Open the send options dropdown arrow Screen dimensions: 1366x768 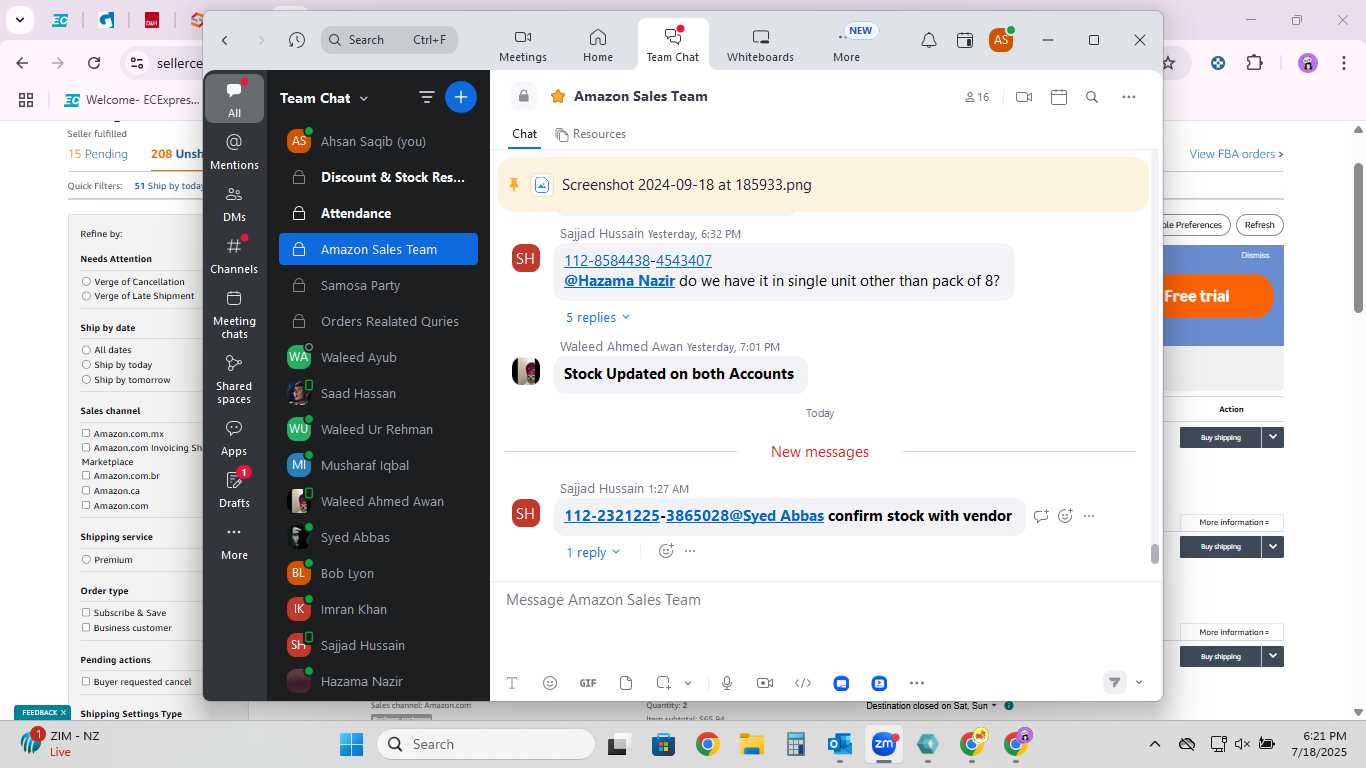(x=1139, y=683)
